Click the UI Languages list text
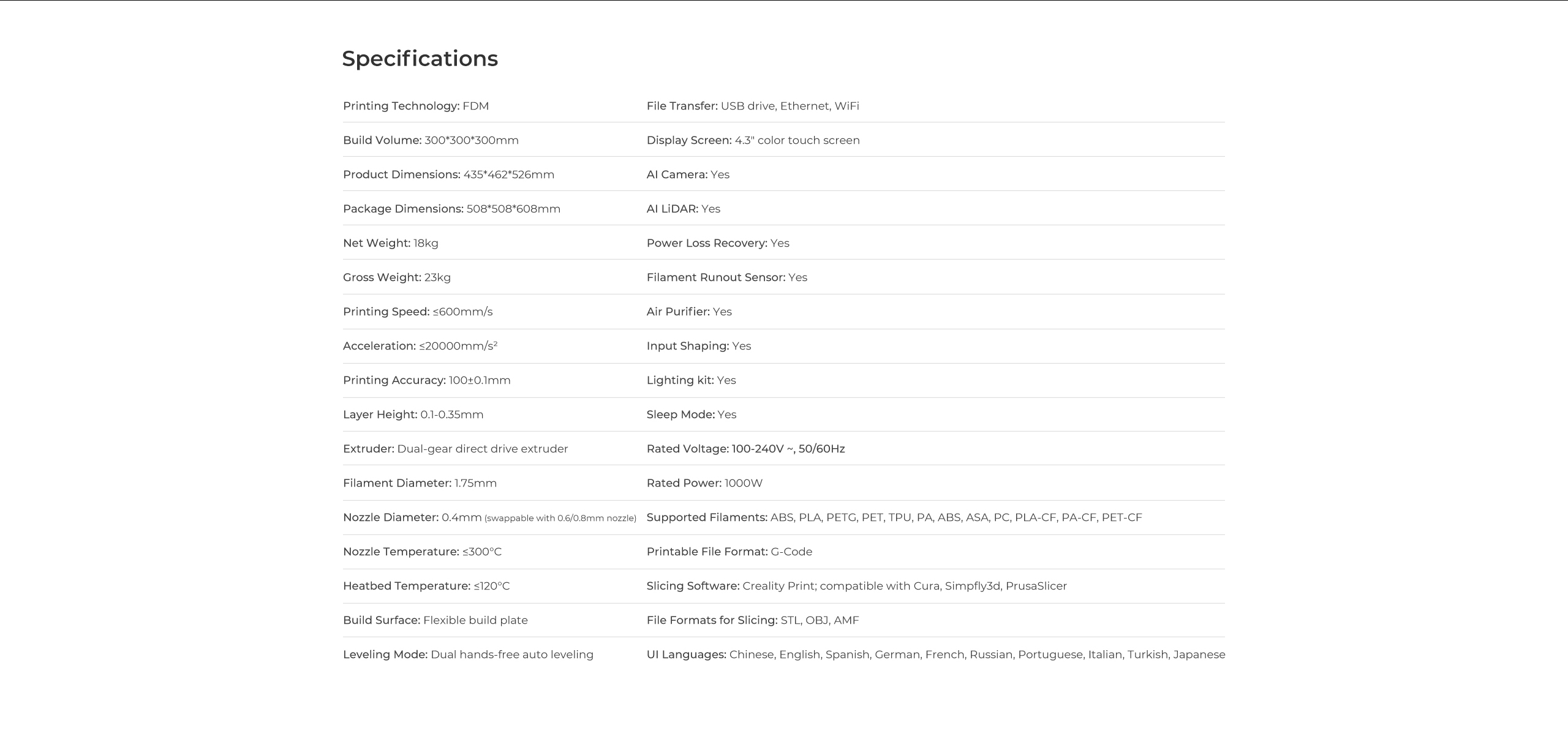The height and width of the screenshot is (753, 1568). click(x=935, y=654)
